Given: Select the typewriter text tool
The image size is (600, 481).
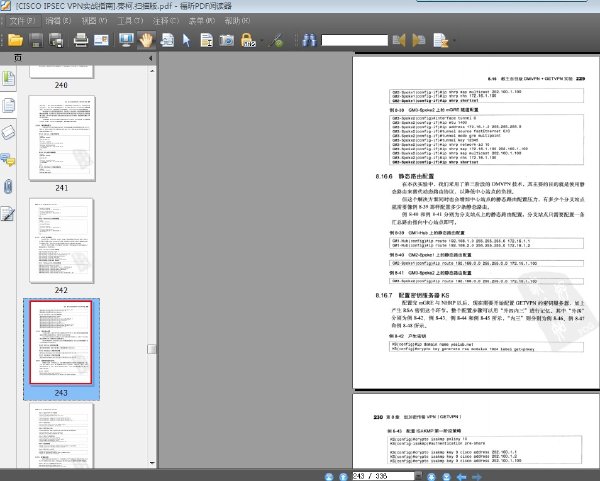Looking at the screenshot, I should point(207,40).
